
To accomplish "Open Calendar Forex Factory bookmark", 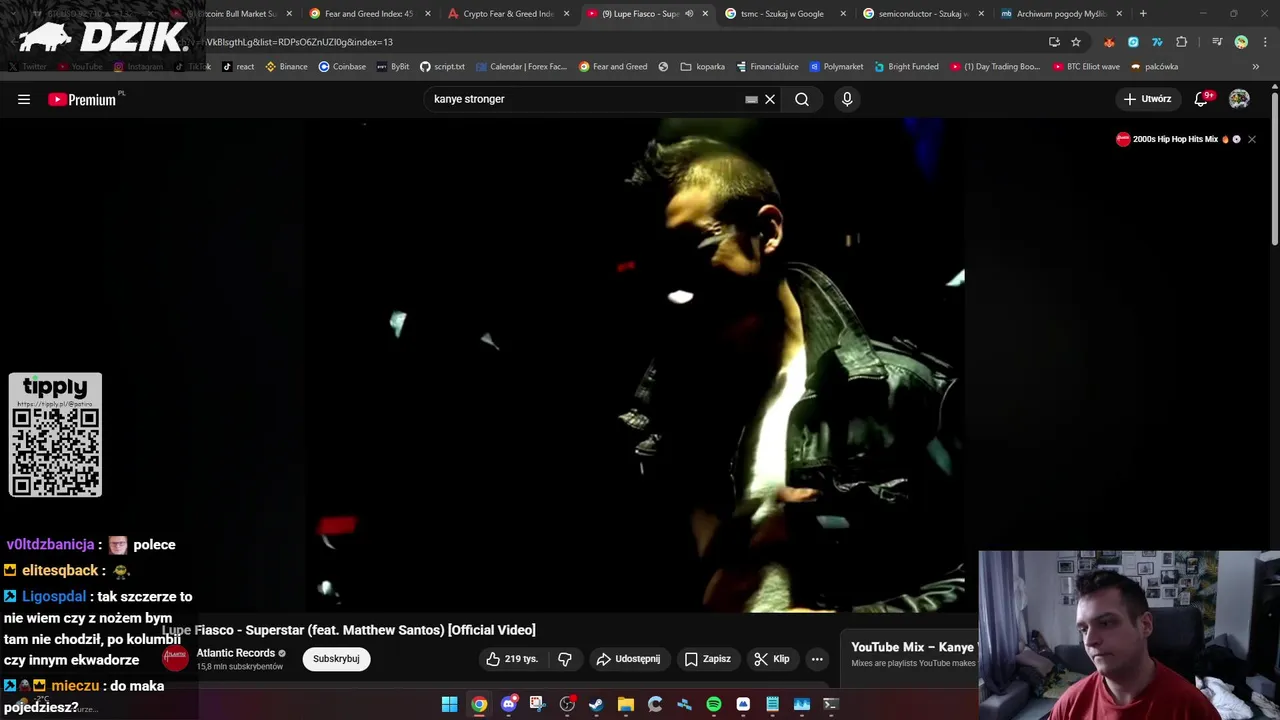I will pos(521,67).
